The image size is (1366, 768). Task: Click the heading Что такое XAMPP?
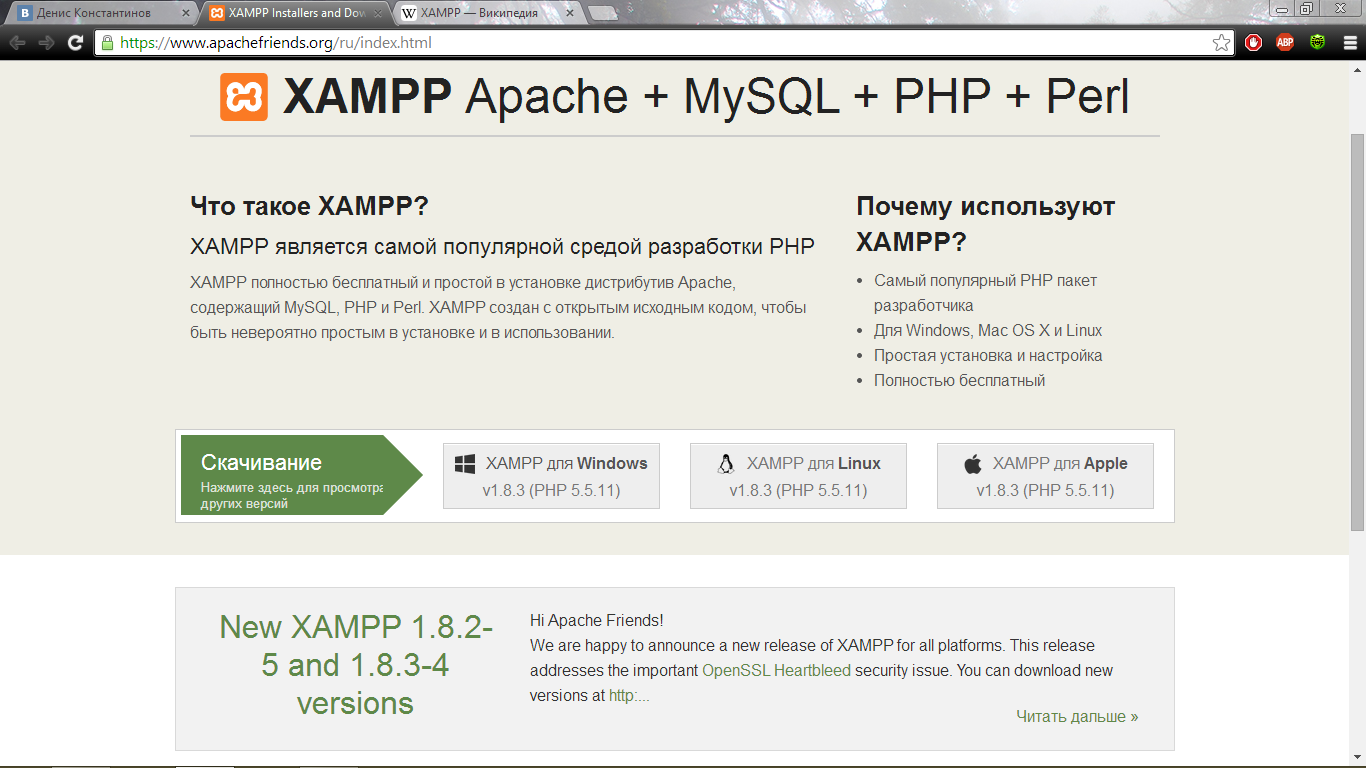click(x=309, y=207)
